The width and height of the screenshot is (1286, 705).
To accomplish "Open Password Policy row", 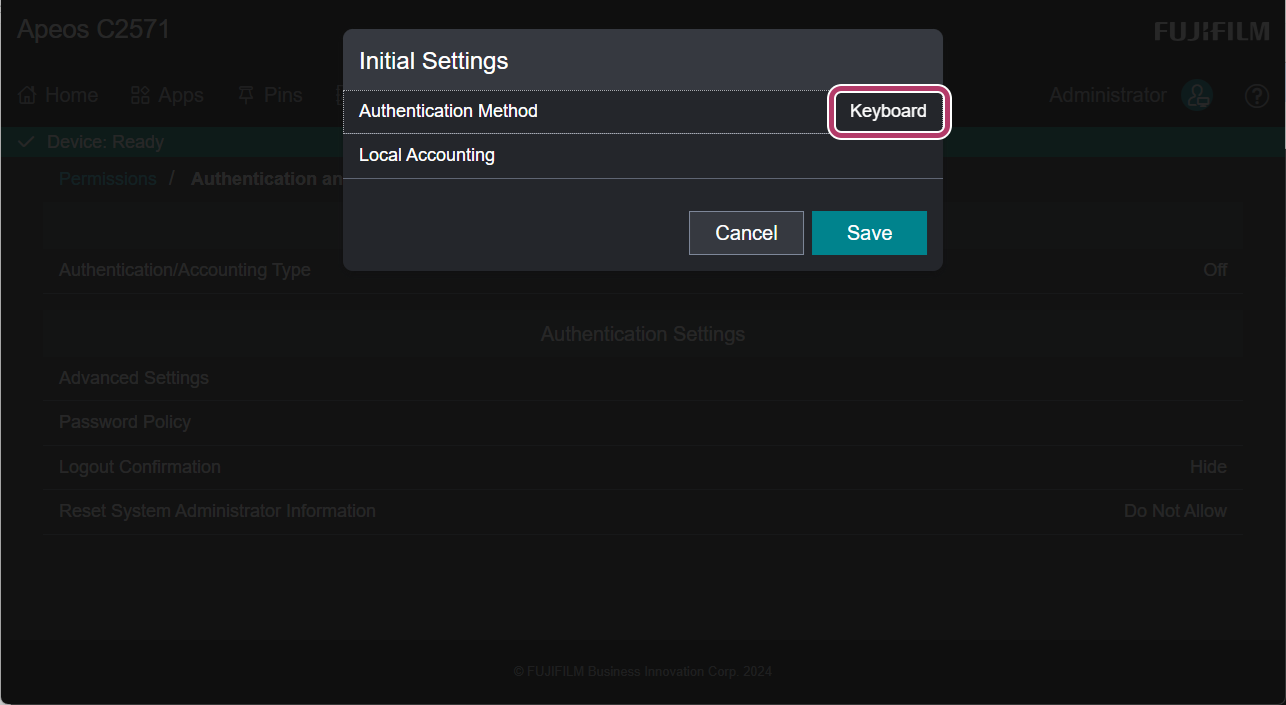I will coord(643,422).
